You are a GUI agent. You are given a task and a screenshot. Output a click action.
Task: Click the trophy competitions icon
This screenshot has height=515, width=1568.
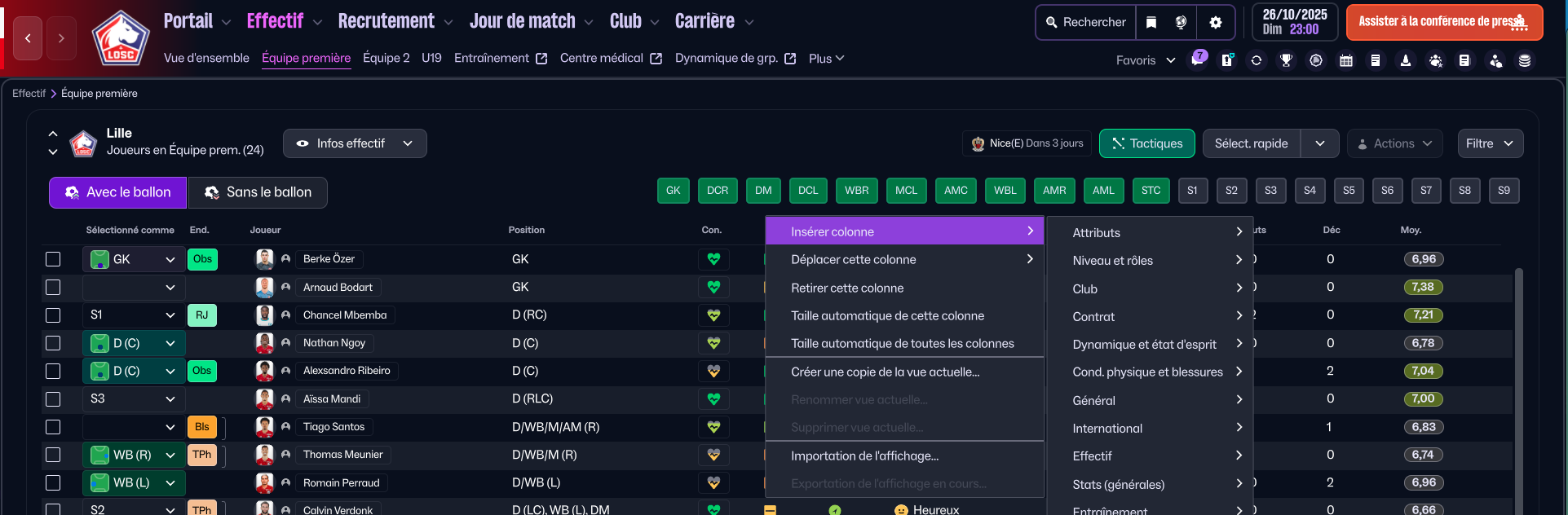[x=1286, y=60]
